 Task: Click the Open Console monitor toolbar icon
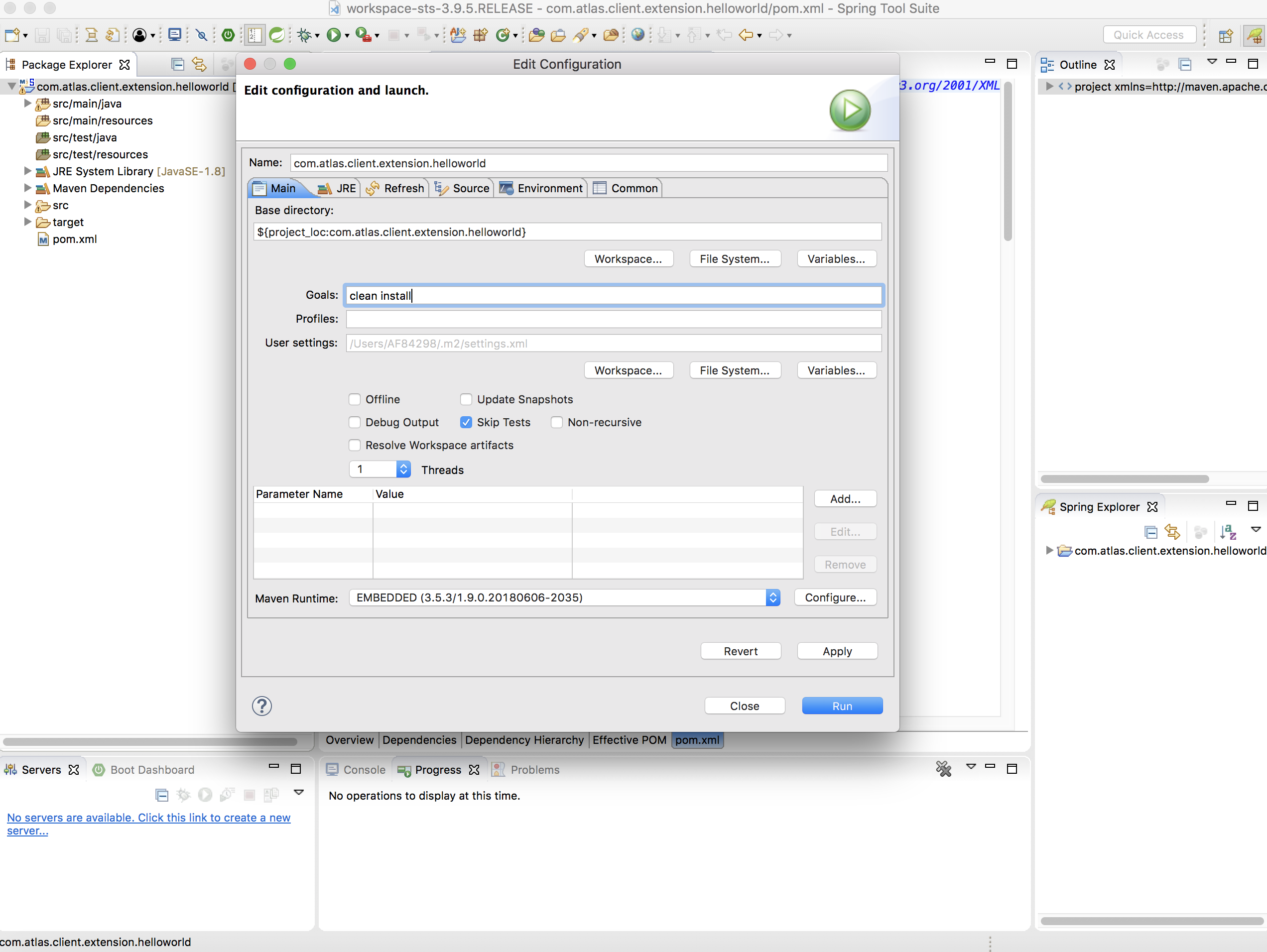175,35
